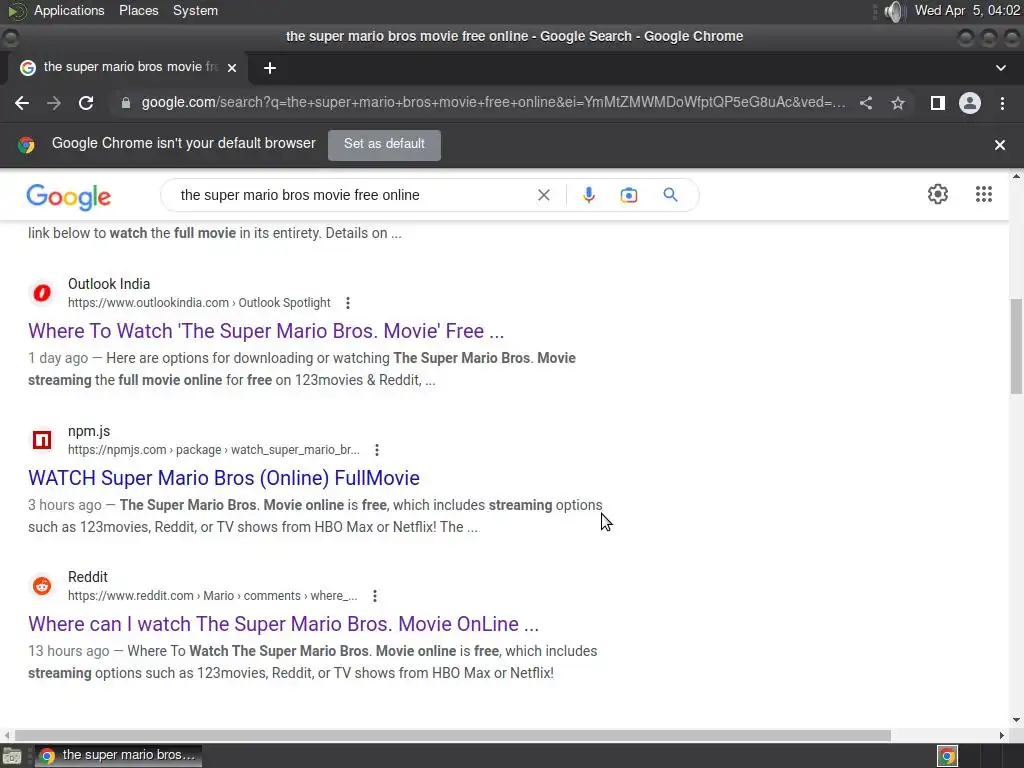This screenshot has height=768, width=1024.
Task: Open 'WATCH Super Mario Bros (Online) FullMovie' link
Action: point(223,478)
